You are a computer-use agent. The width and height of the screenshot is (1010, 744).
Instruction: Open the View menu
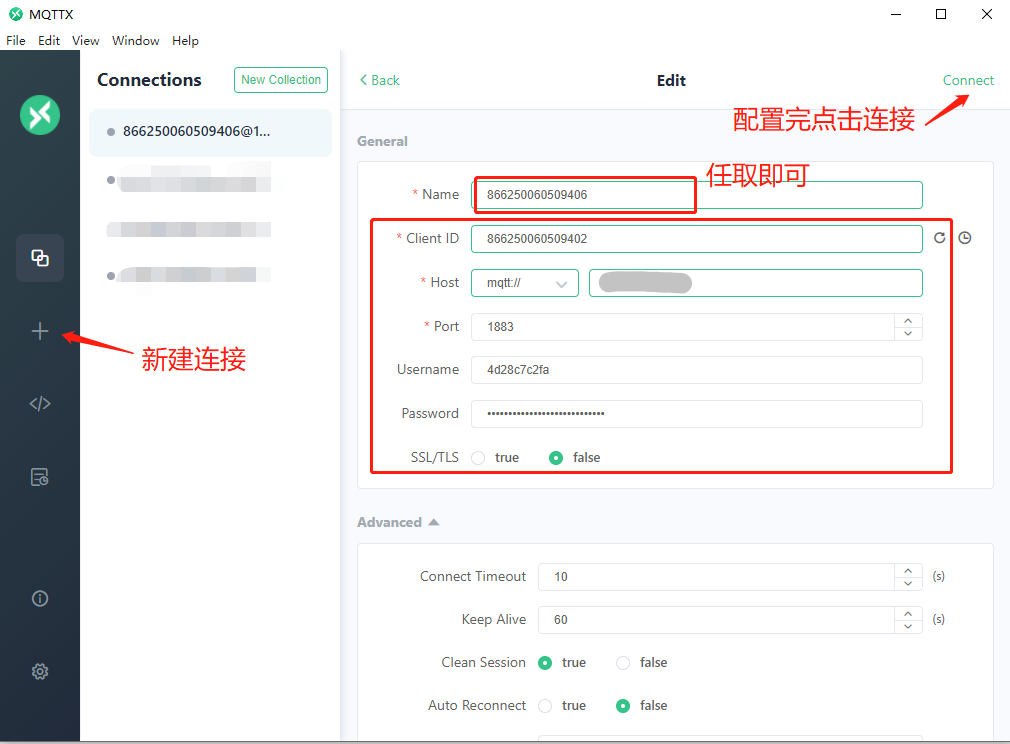tap(86, 41)
